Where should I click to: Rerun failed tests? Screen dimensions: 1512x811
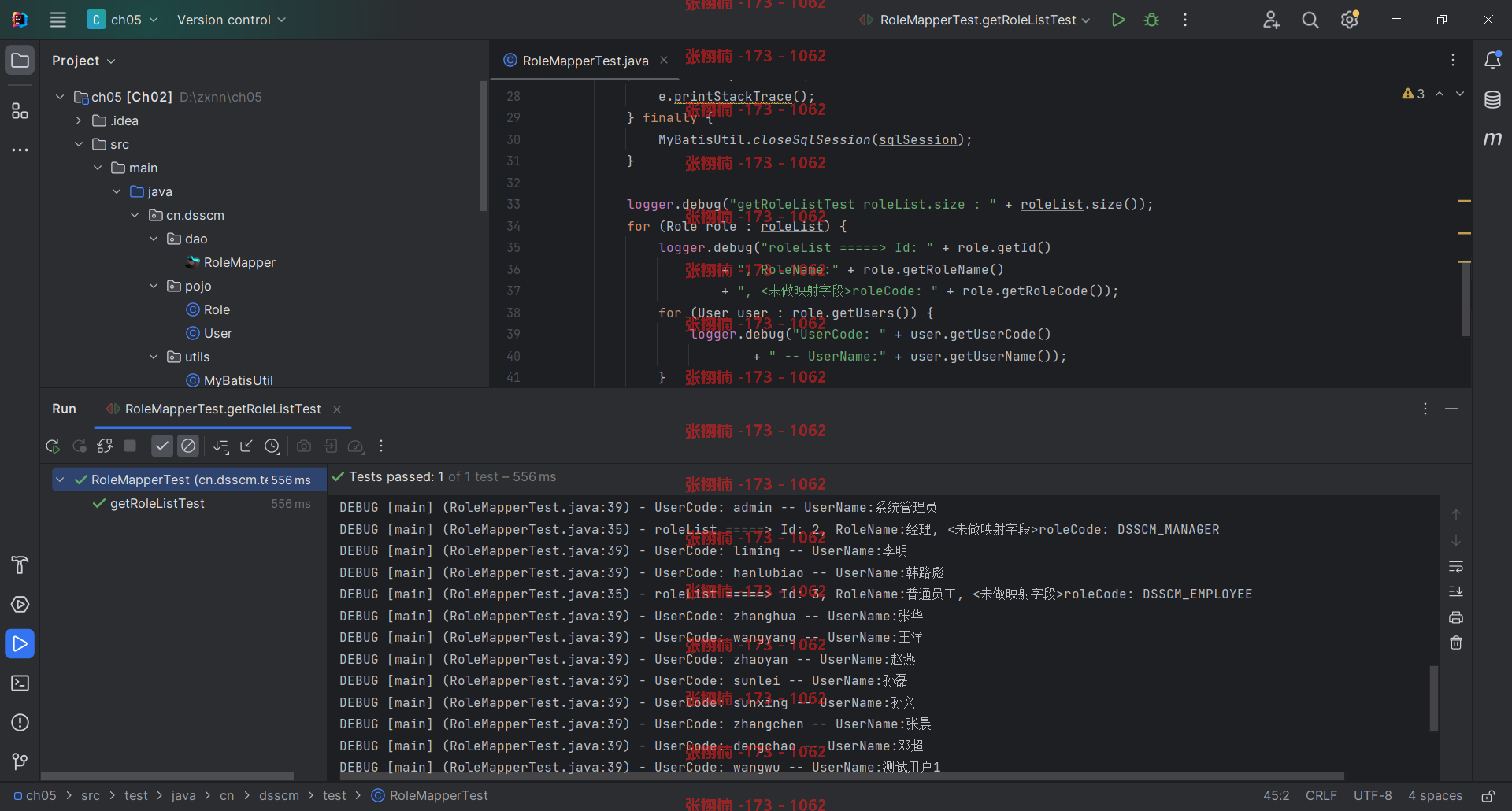pos(80,446)
